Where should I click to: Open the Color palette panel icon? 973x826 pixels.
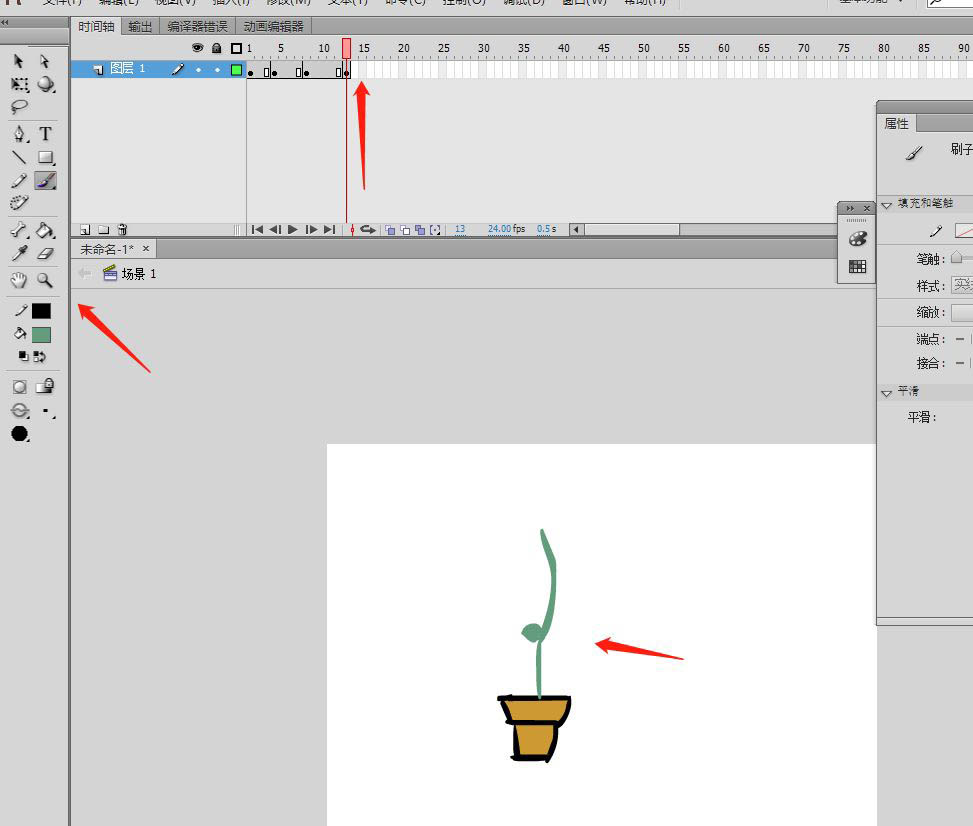click(858, 239)
